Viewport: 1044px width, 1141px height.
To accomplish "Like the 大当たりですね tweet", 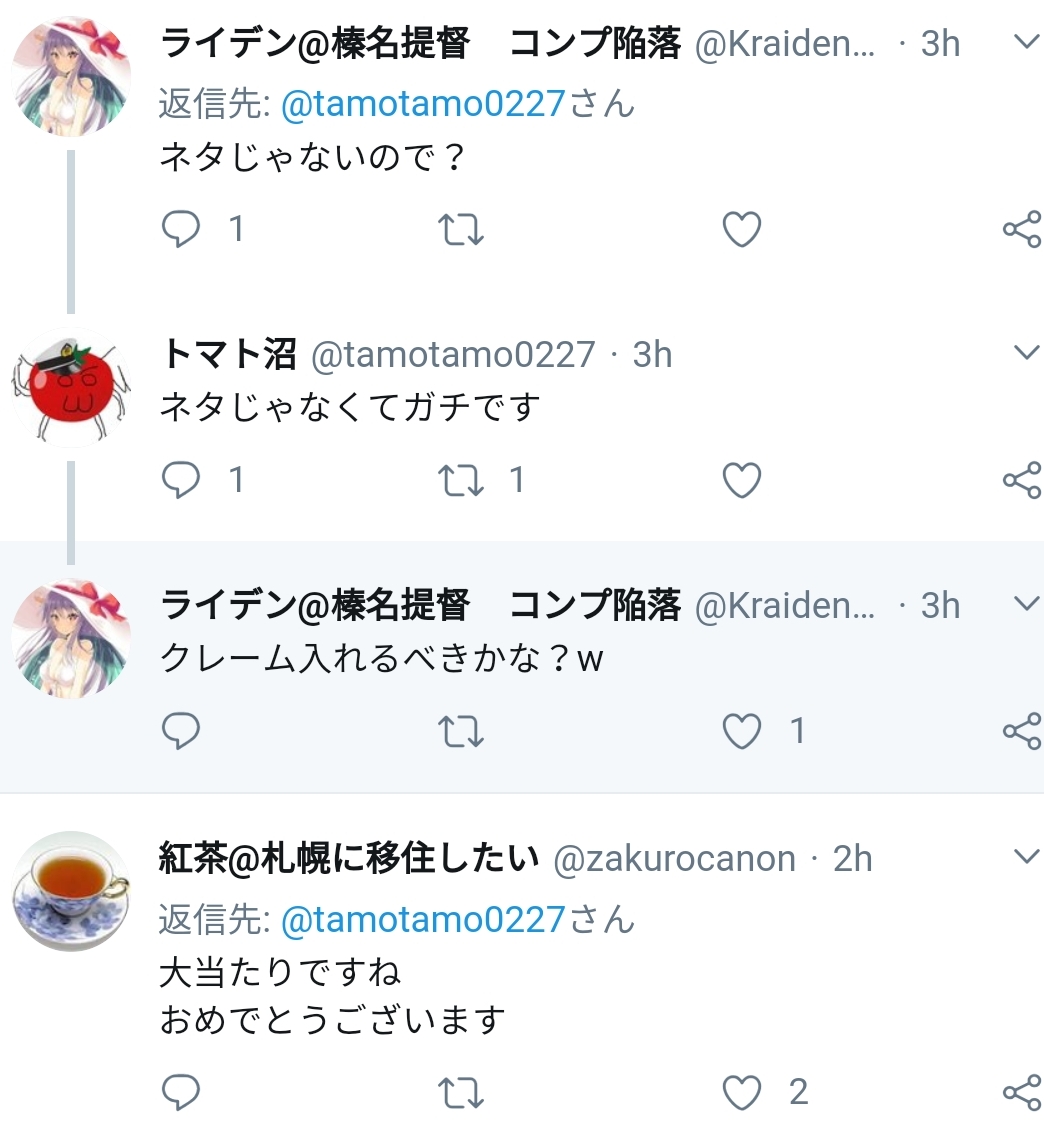I will (741, 1092).
